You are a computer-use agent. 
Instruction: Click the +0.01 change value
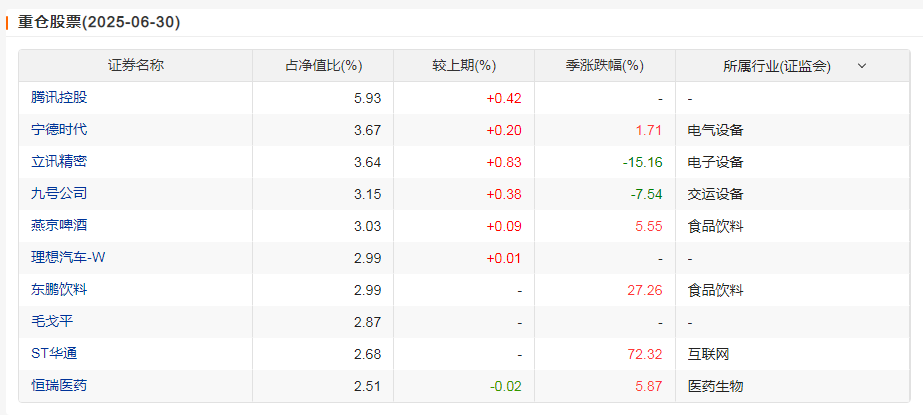504,258
